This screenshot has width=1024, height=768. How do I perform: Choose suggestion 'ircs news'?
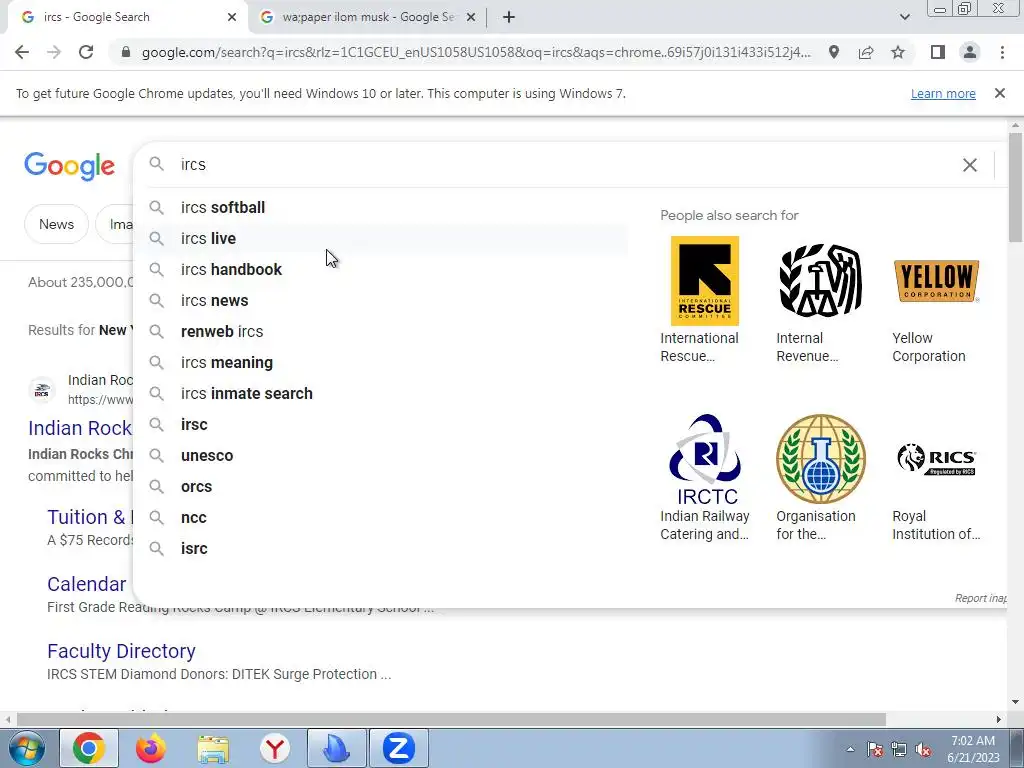coord(380,300)
